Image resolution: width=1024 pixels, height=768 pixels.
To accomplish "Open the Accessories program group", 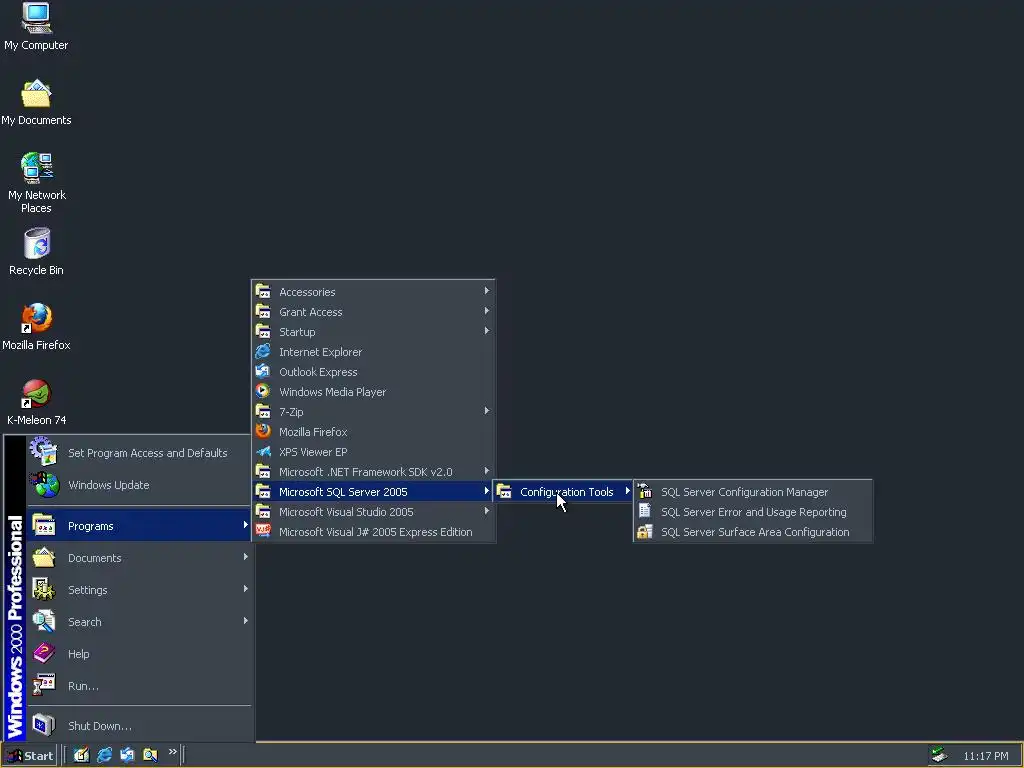I will coord(373,292).
